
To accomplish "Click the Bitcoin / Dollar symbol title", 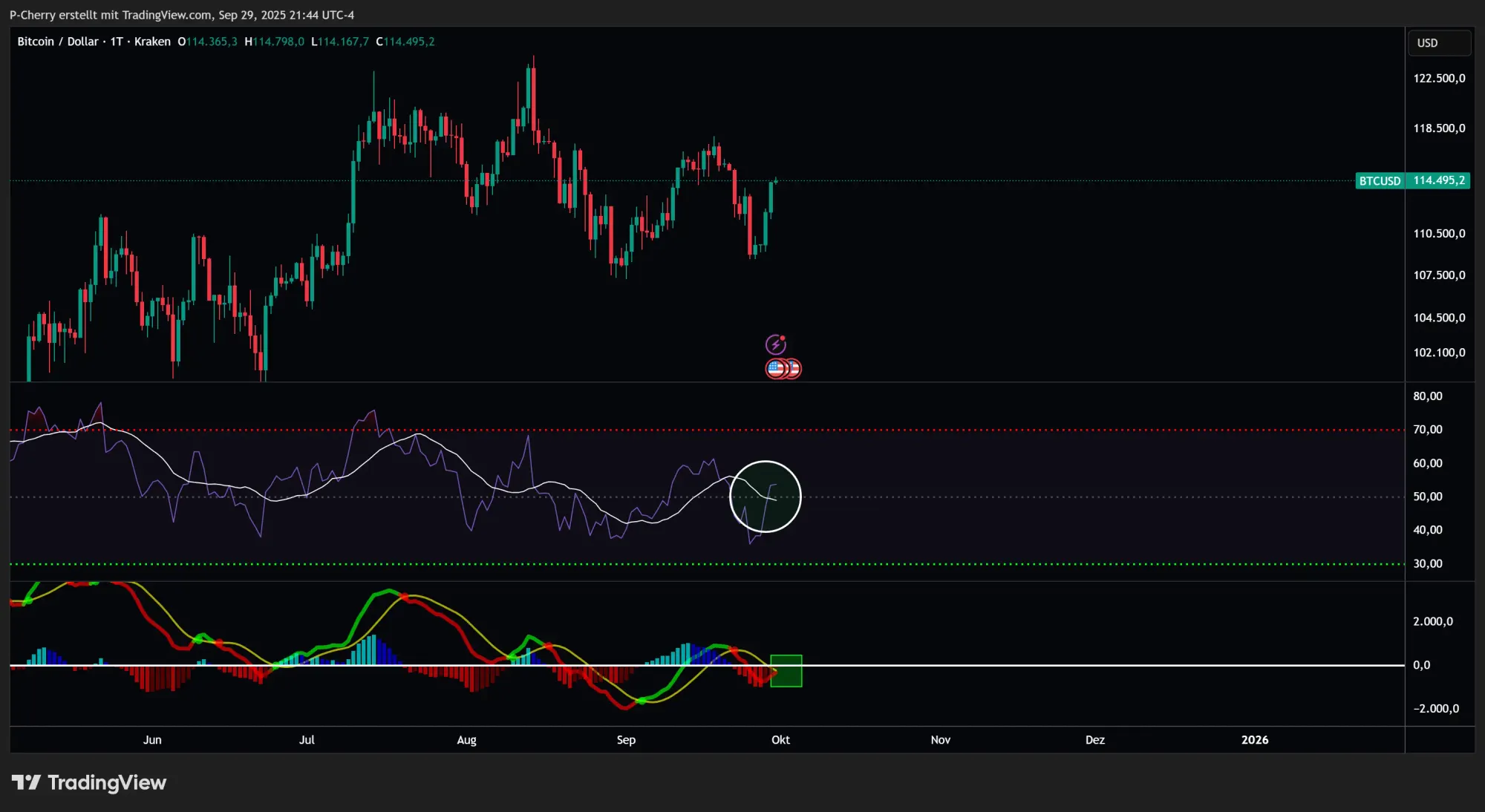I will tap(58, 42).
